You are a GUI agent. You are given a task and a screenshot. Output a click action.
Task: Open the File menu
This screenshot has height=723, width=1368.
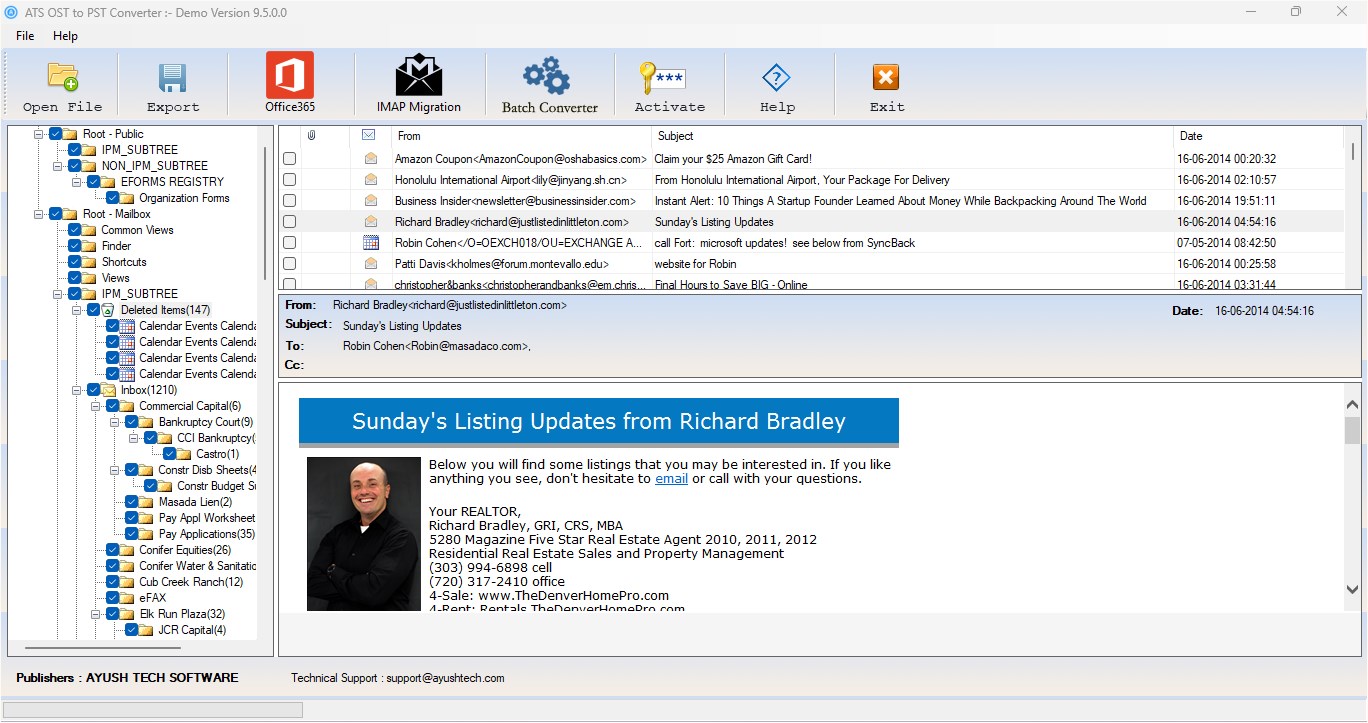[25, 36]
